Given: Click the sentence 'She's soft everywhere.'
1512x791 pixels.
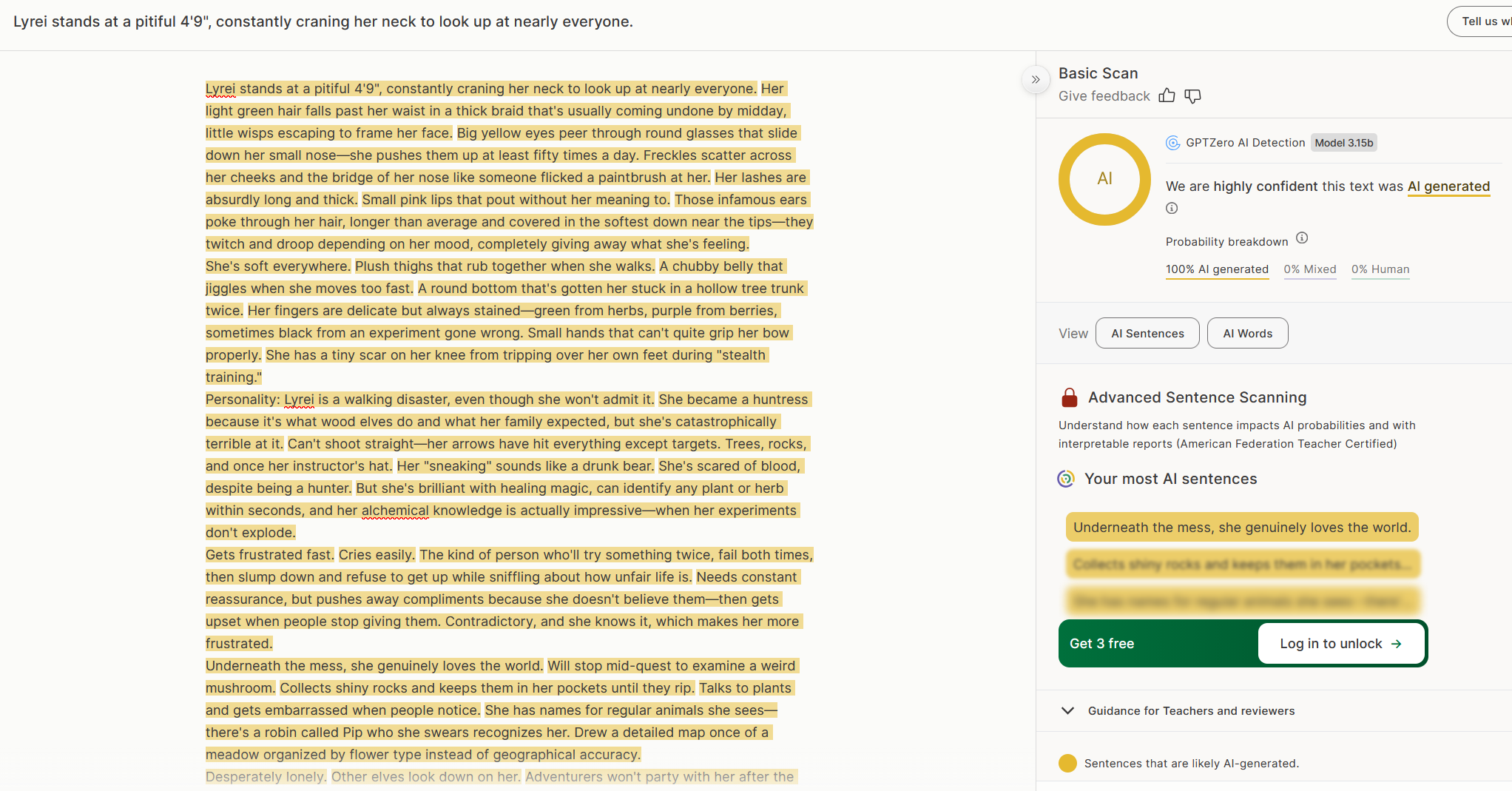Looking at the screenshot, I should (x=278, y=266).
